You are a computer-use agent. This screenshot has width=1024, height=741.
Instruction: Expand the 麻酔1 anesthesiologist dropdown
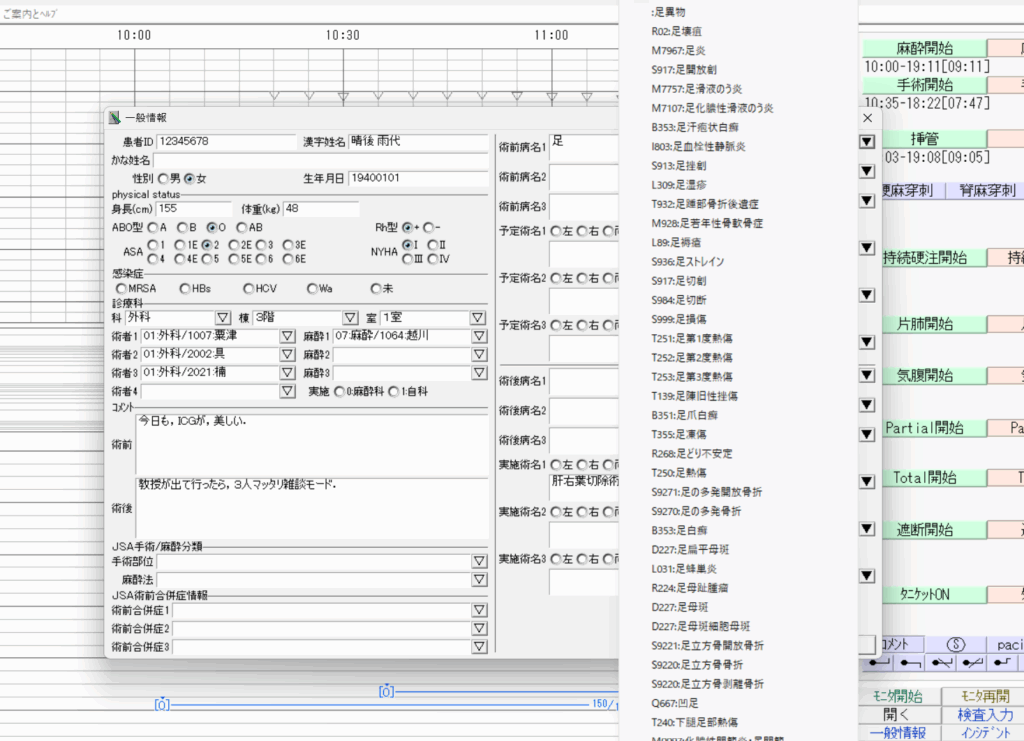pyautogui.click(x=477, y=336)
